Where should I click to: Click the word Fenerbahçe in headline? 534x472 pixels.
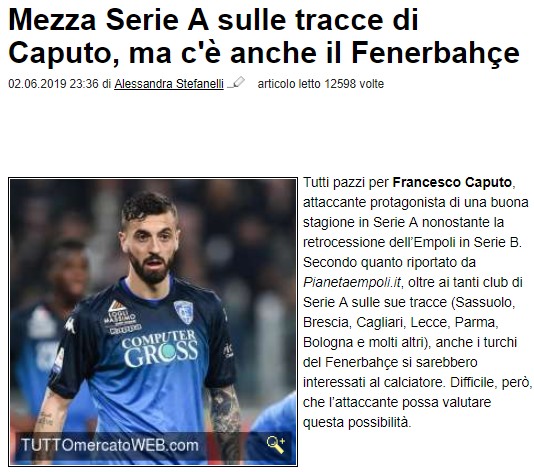[436, 53]
